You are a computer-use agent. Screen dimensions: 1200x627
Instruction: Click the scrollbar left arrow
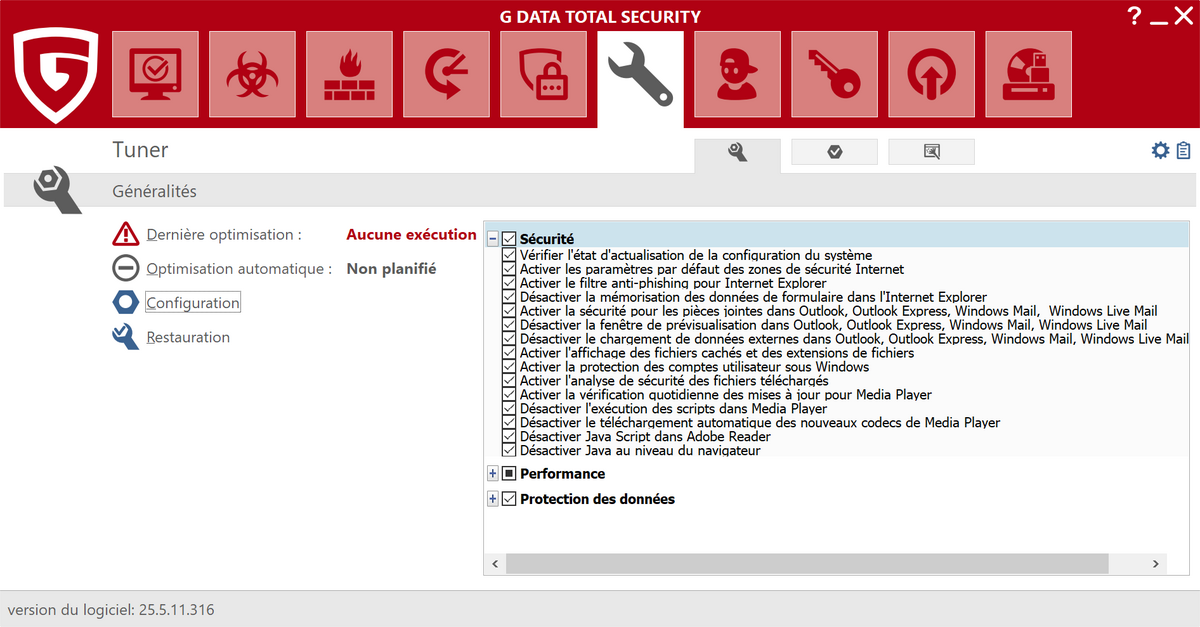click(495, 564)
